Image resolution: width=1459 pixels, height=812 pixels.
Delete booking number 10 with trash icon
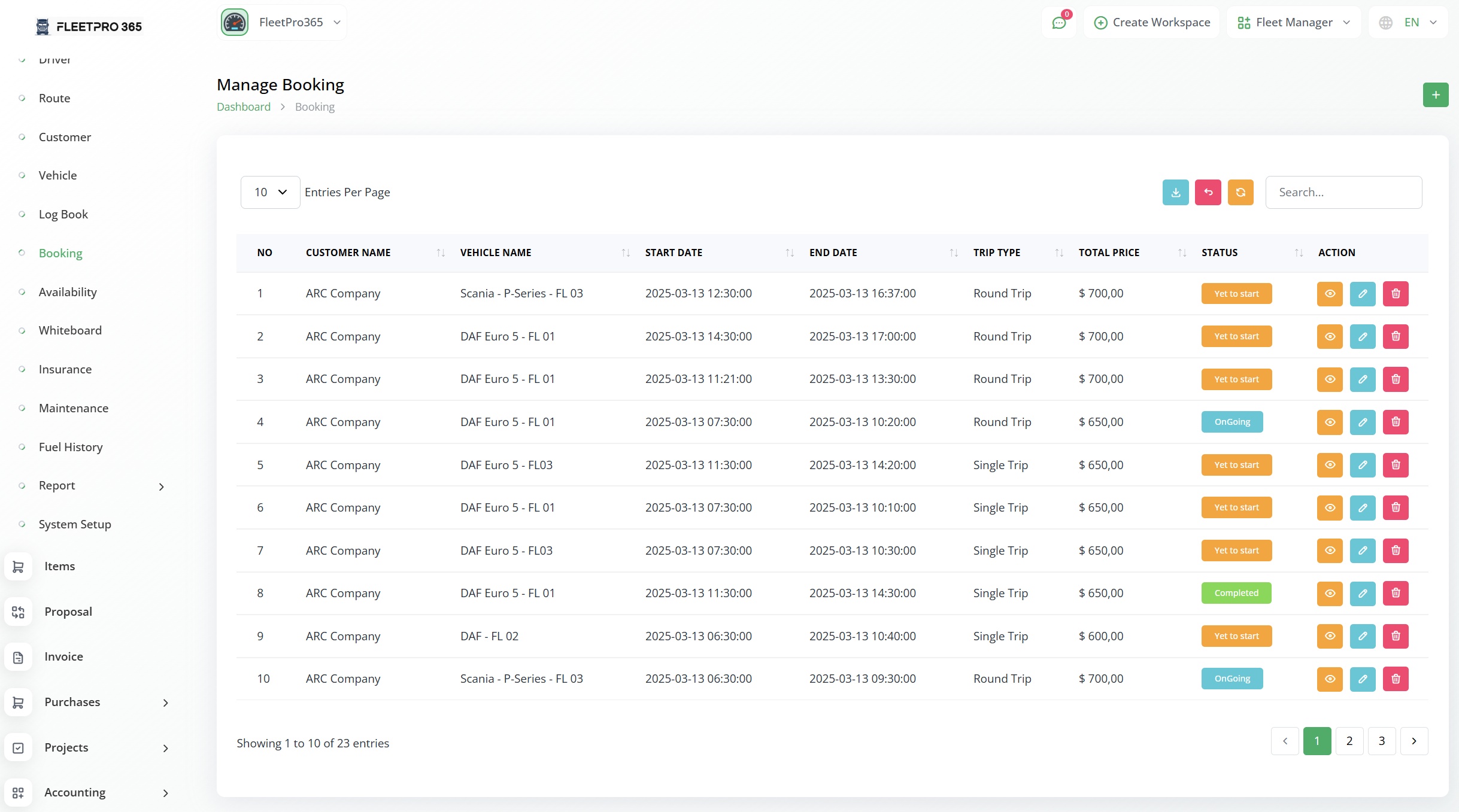[x=1395, y=679]
